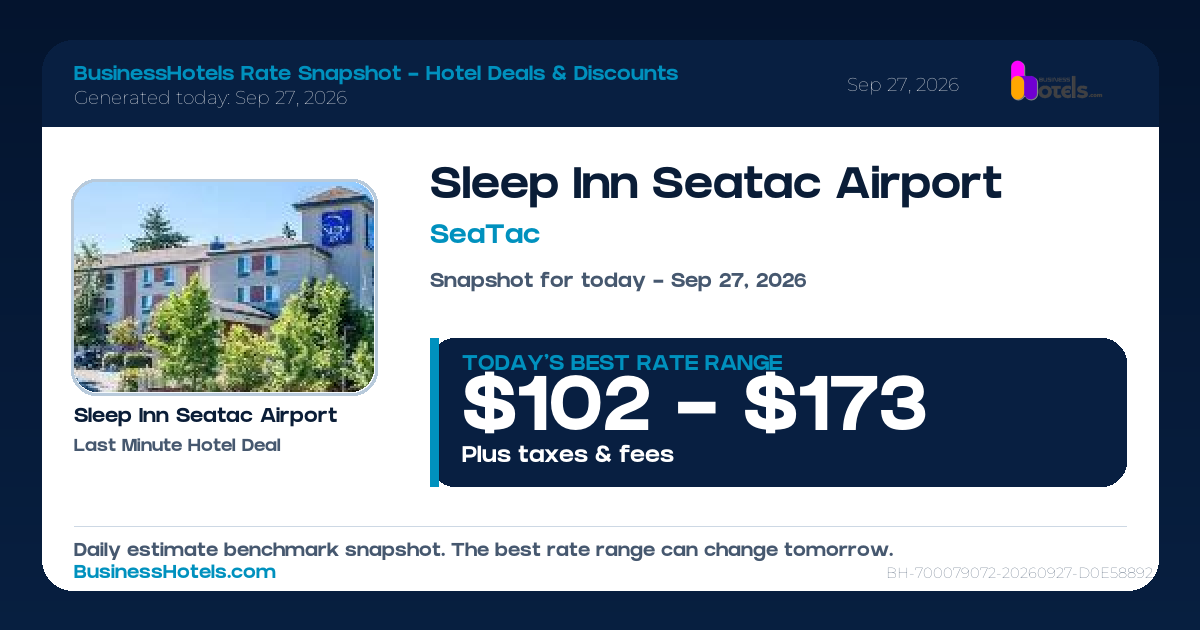The image size is (1200, 630).
Task: Click the Generated today date line
Action: click(x=211, y=98)
